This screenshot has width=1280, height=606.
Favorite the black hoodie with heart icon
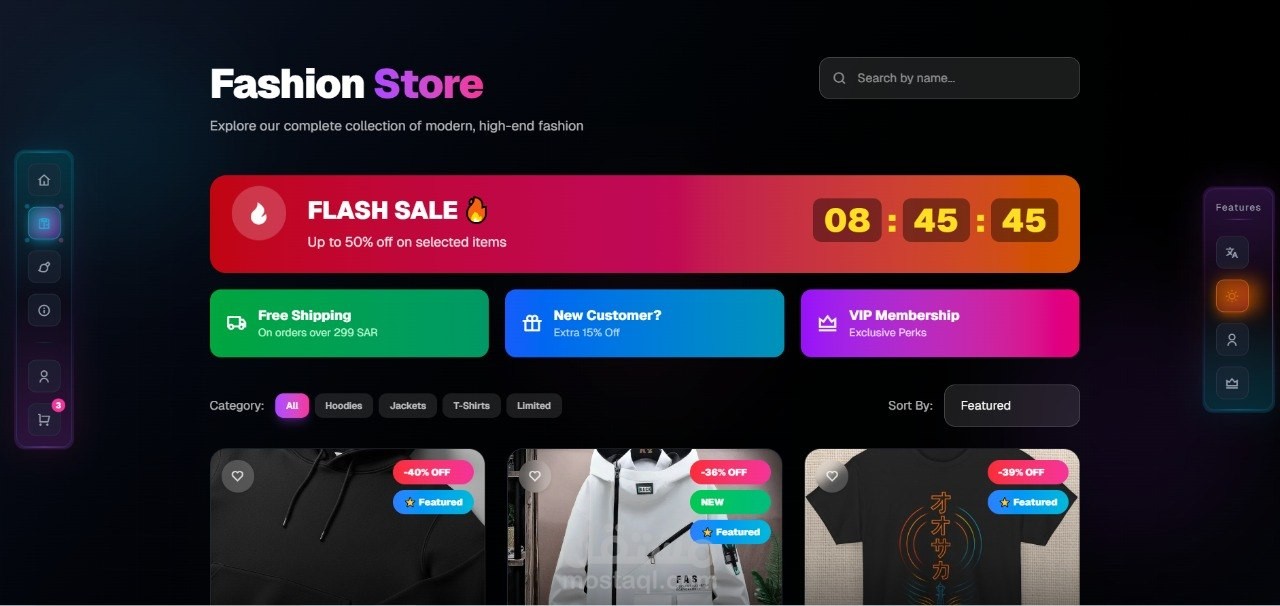coord(238,476)
